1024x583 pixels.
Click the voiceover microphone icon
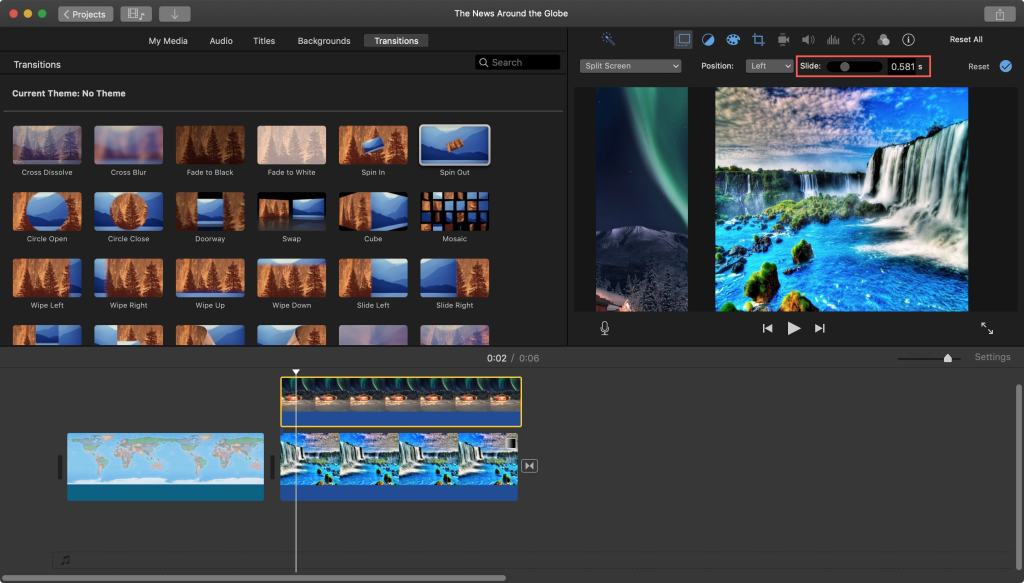click(x=605, y=328)
